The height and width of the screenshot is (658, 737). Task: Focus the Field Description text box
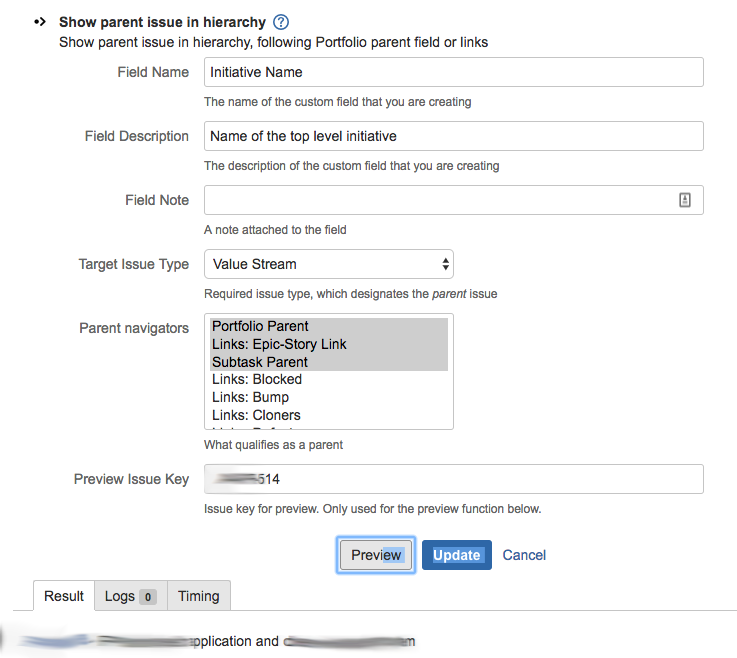[453, 136]
